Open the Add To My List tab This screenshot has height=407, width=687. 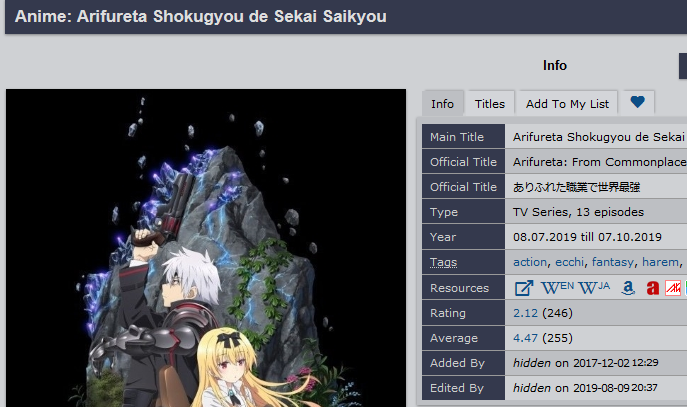click(x=567, y=104)
